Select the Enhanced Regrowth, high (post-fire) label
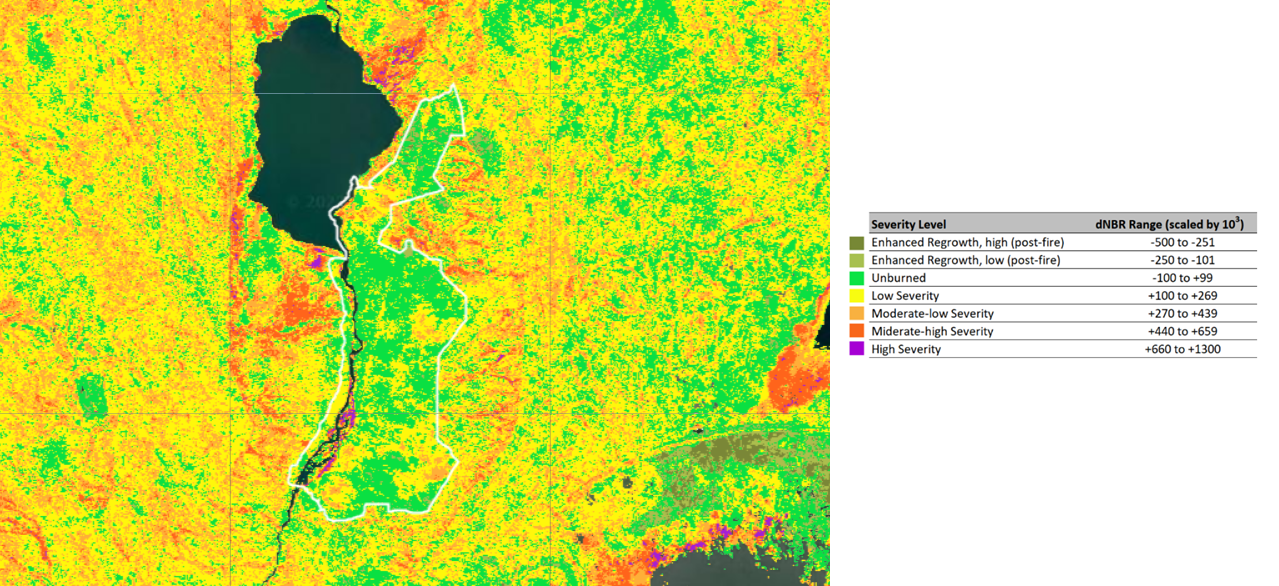The width and height of the screenshot is (1279, 586). [967, 242]
